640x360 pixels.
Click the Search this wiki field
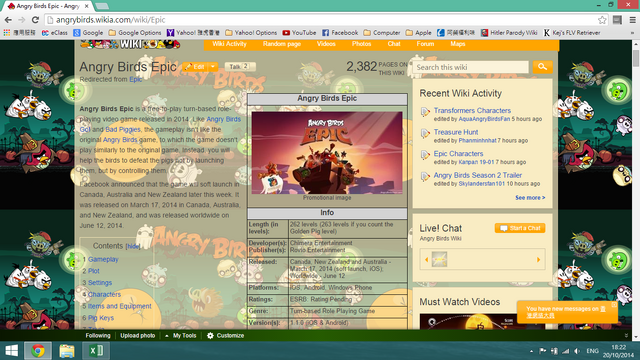click(470, 67)
